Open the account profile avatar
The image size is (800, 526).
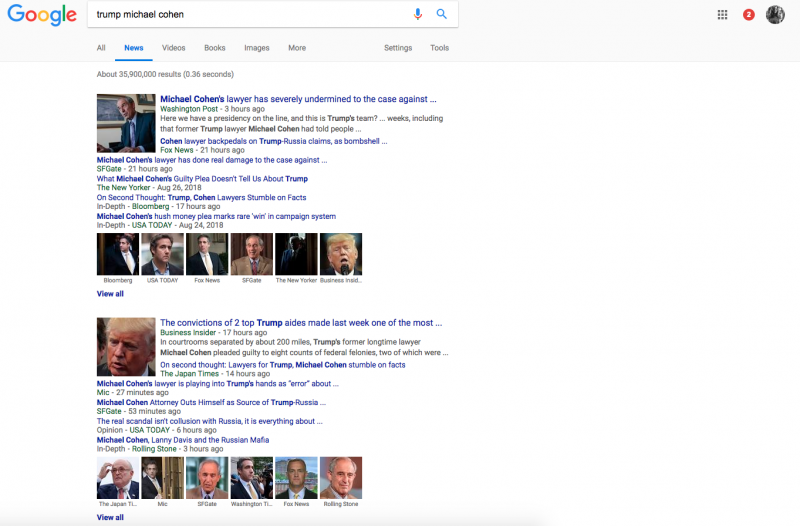pyautogui.click(x=775, y=15)
